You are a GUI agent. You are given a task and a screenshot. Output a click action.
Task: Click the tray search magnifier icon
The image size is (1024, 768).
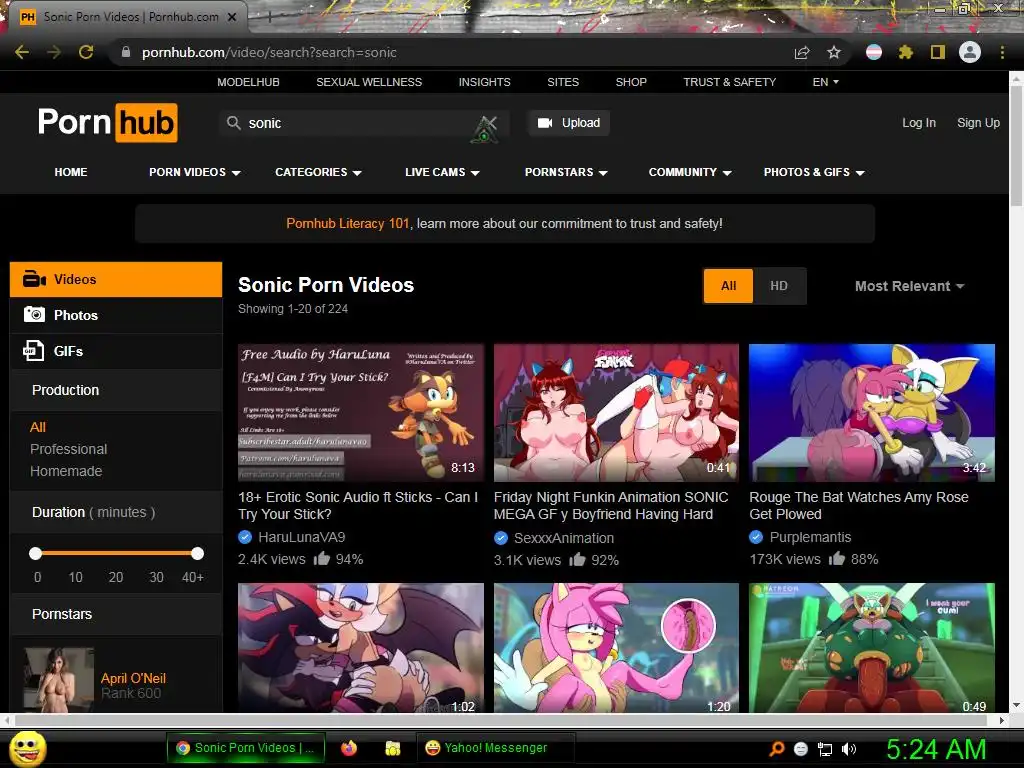(776, 749)
